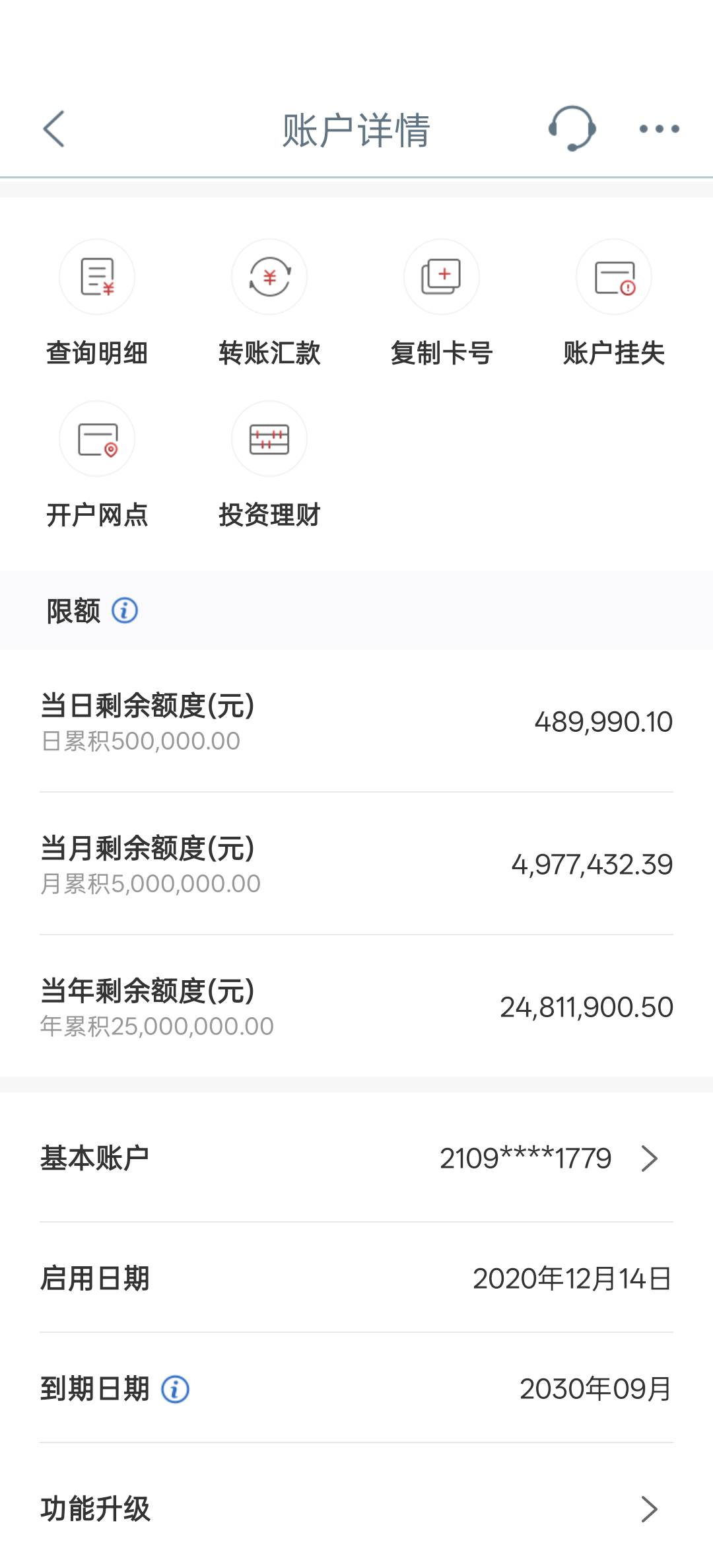Tap the 启用日期 date value
Viewport: 713px width, 1568px height.
pyautogui.click(x=572, y=1279)
